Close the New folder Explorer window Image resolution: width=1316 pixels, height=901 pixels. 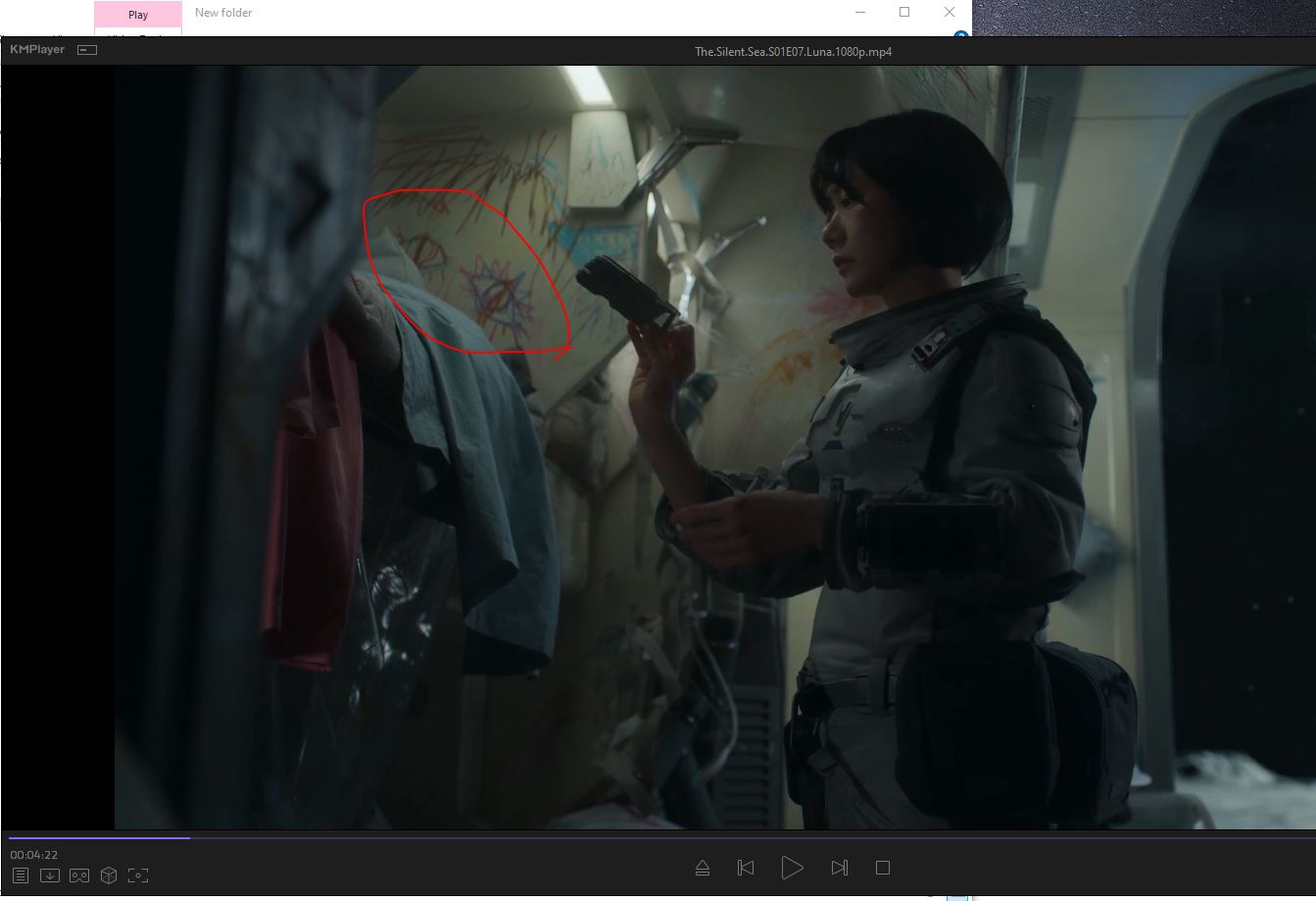coord(949,12)
